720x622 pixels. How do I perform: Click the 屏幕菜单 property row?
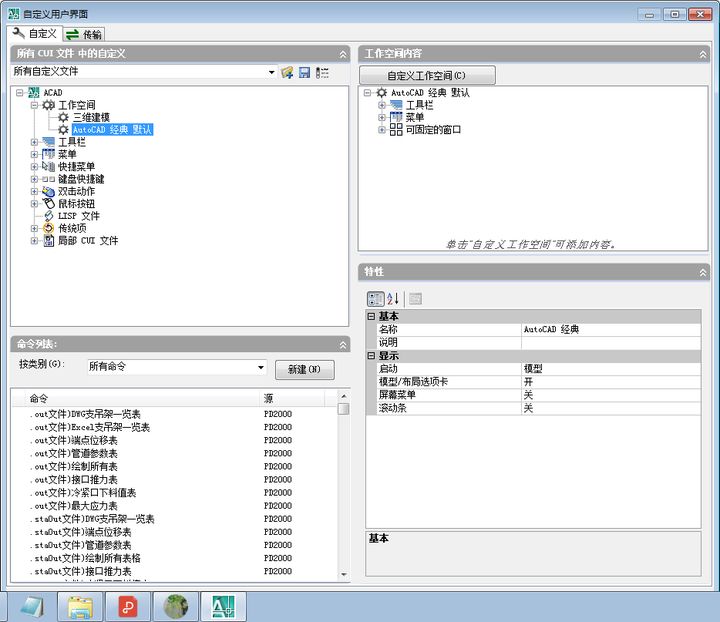tap(538, 395)
